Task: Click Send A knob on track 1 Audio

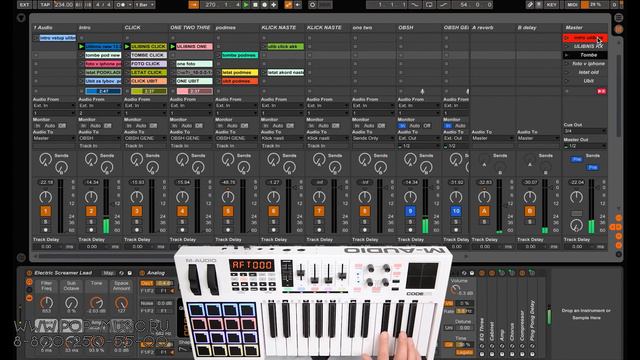Action: click(x=45, y=159)
